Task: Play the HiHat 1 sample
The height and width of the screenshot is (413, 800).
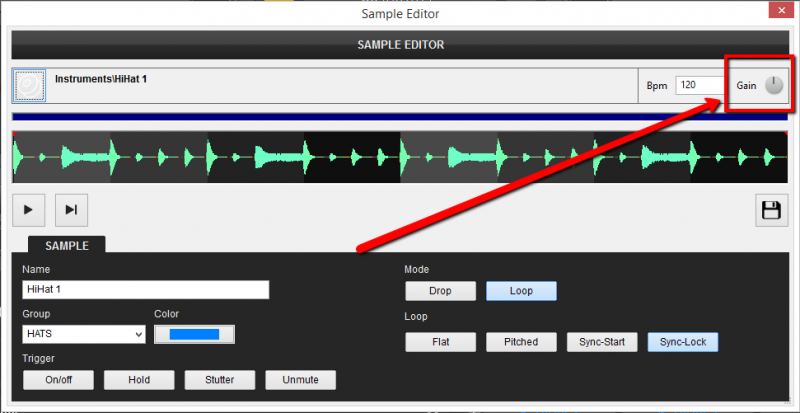Action: (x=29, y=210)
